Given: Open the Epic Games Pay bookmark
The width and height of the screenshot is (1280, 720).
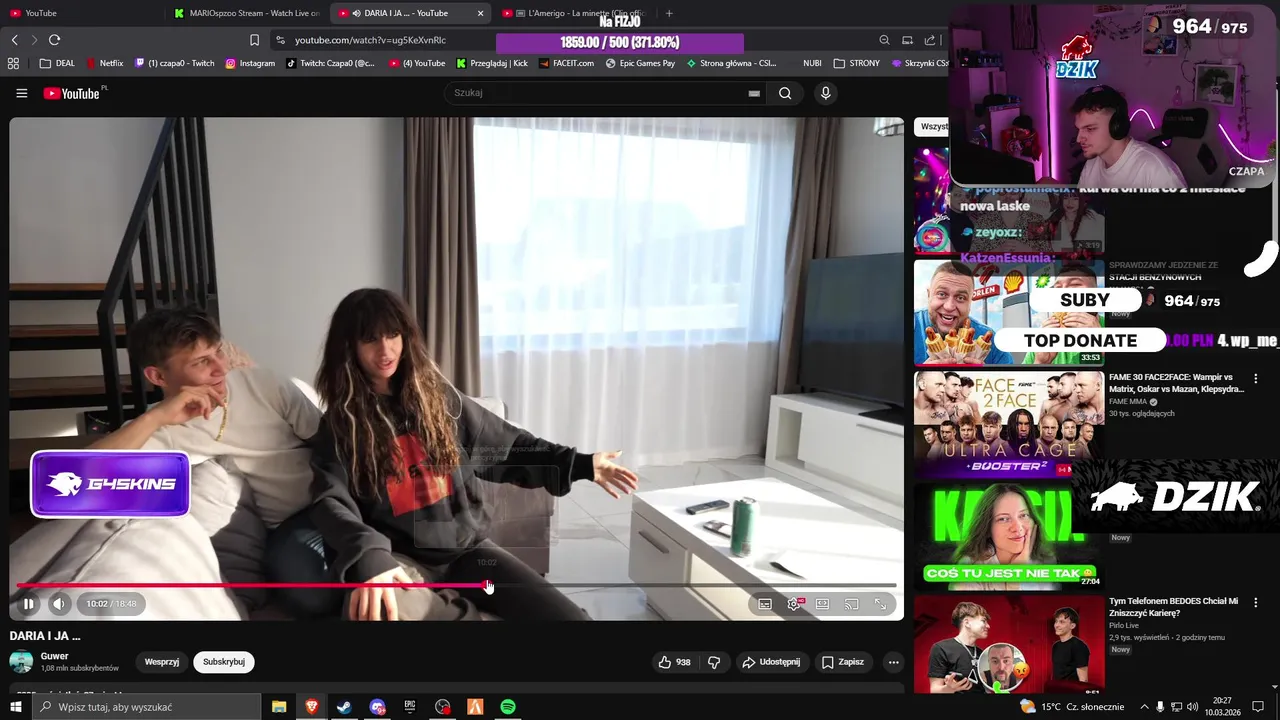Looking at the screenshot, I should tap(640, 63).
